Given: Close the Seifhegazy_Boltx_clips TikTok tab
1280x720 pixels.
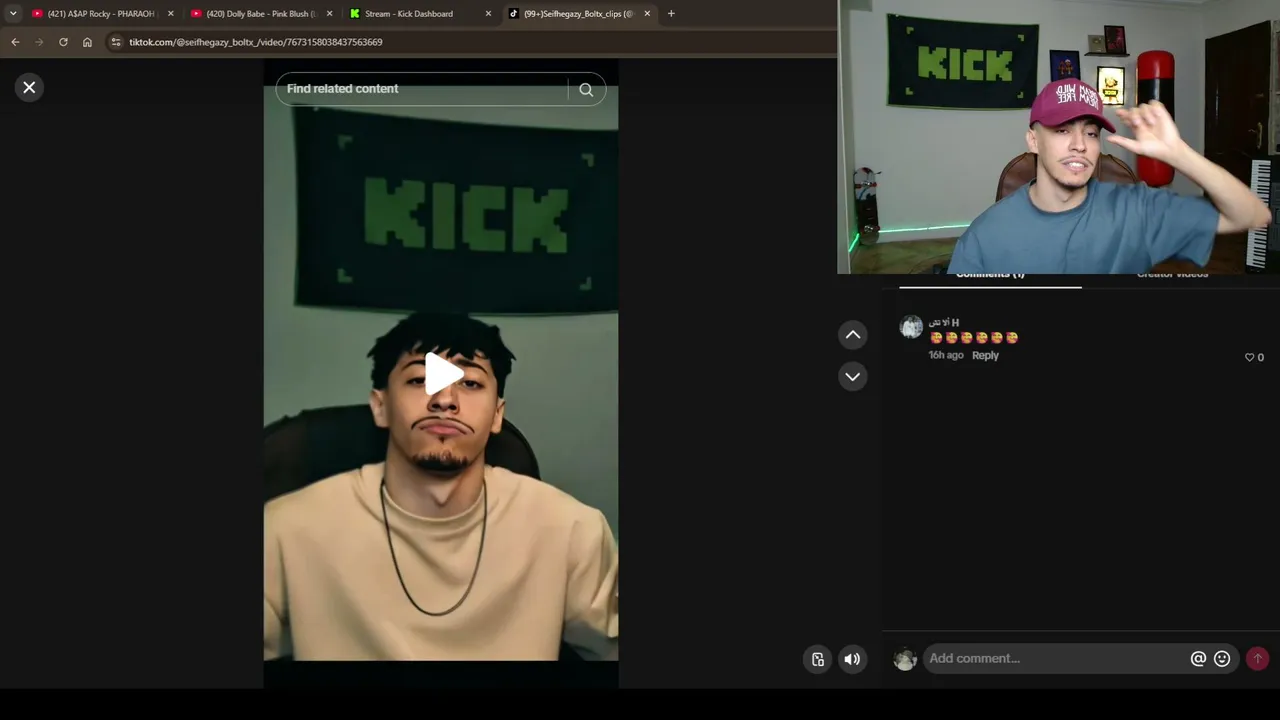Looking at the screenshot, I should pos(647,14).
